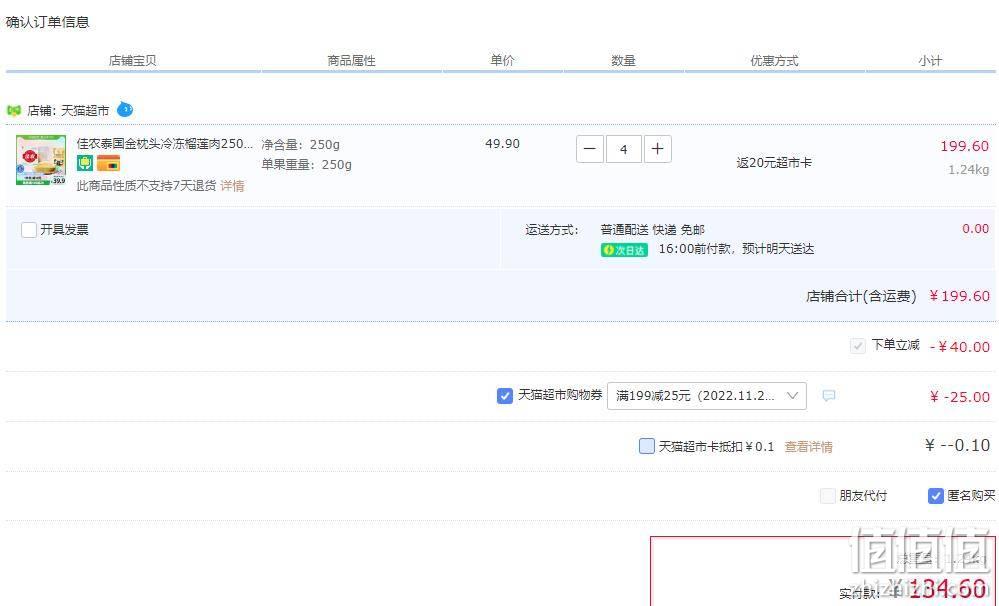Click the 店铺: 天猫超市 store name
Image resolution: width=999 pixels, height=606 pixels.
click(68, 110)
